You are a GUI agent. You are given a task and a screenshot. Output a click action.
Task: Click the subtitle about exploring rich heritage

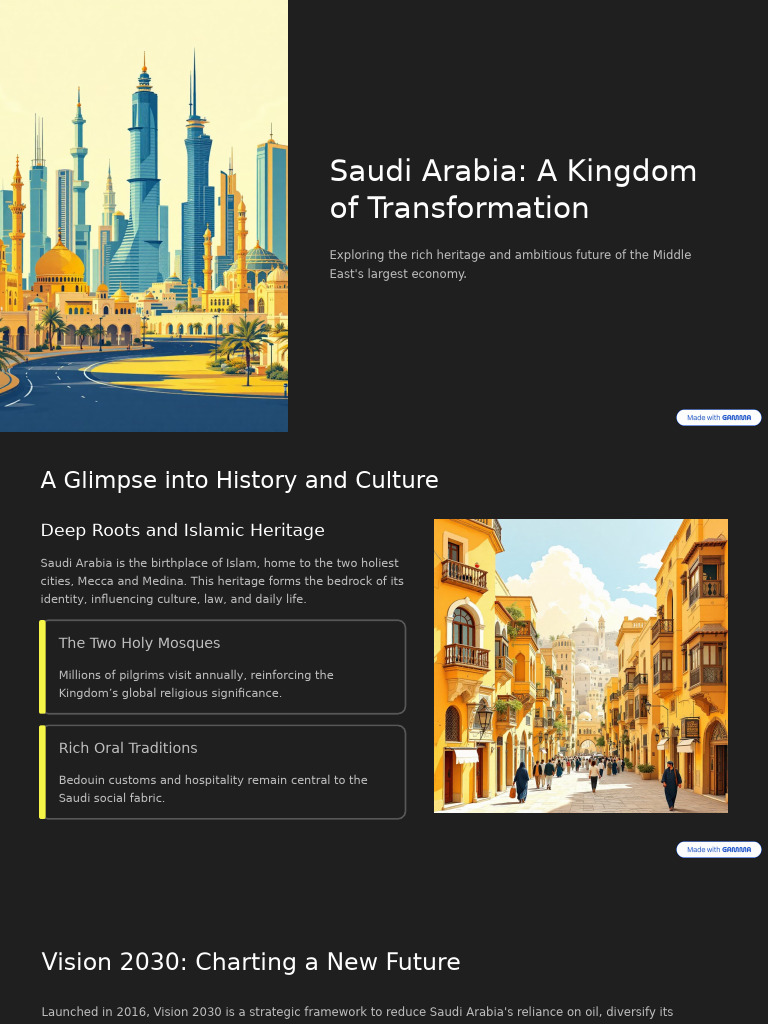(x=510, y=264)
